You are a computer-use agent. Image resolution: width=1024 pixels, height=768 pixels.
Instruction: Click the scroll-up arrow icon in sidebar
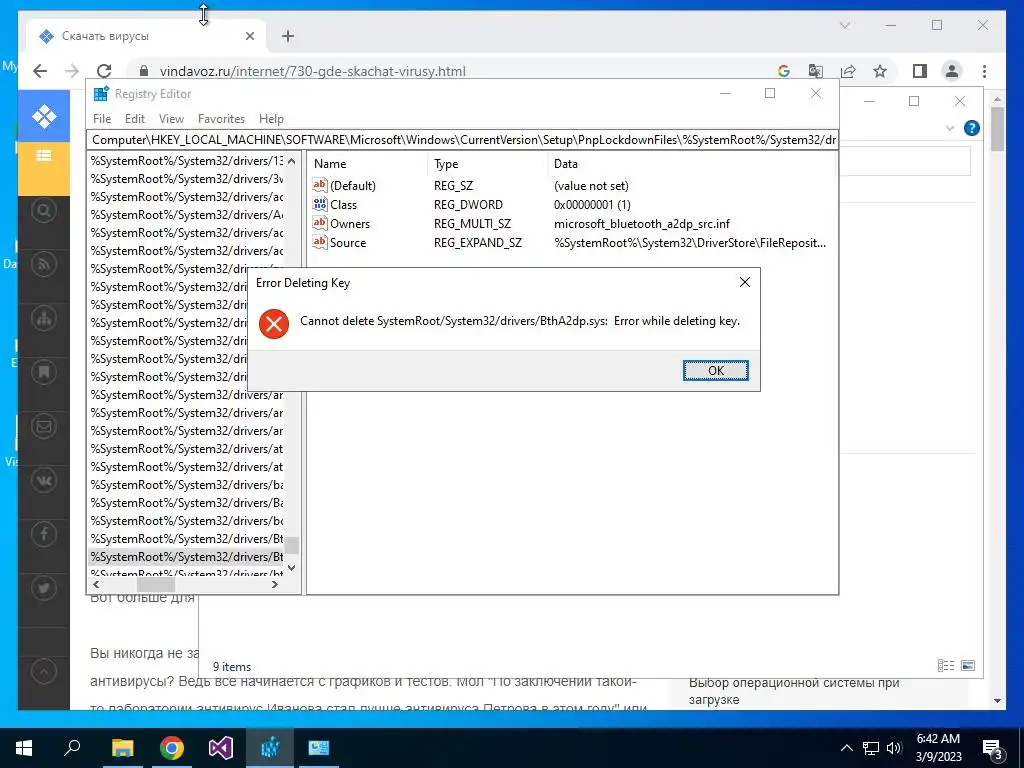click(x=44, y=671)
